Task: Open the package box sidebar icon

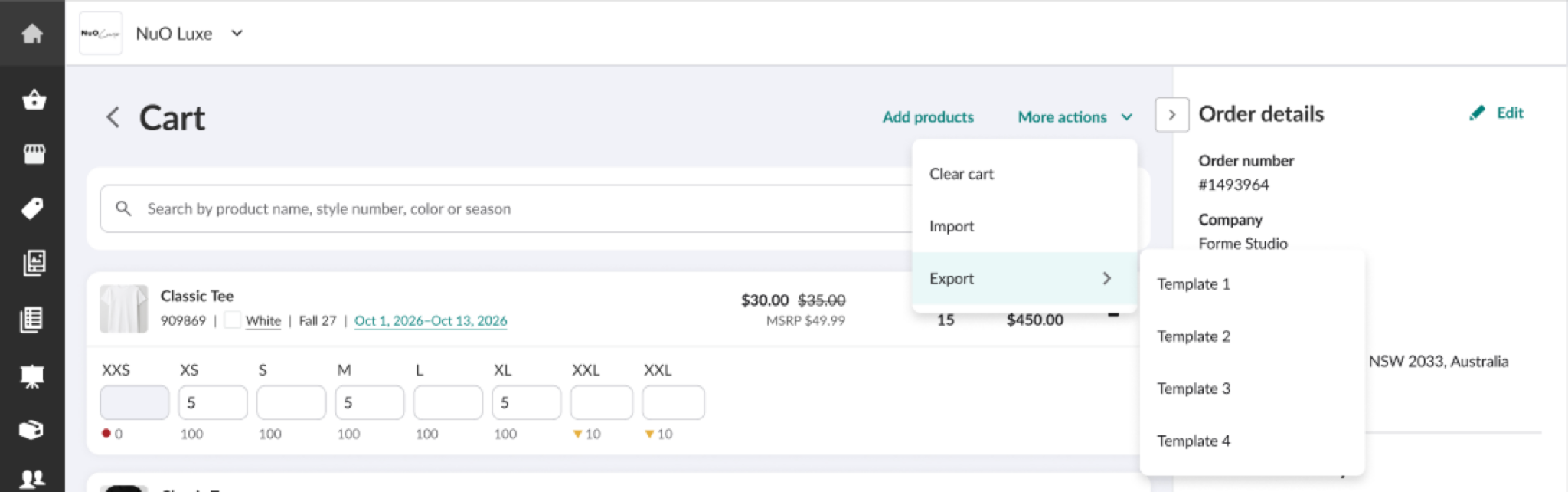Action: click(x=31, y=430)
